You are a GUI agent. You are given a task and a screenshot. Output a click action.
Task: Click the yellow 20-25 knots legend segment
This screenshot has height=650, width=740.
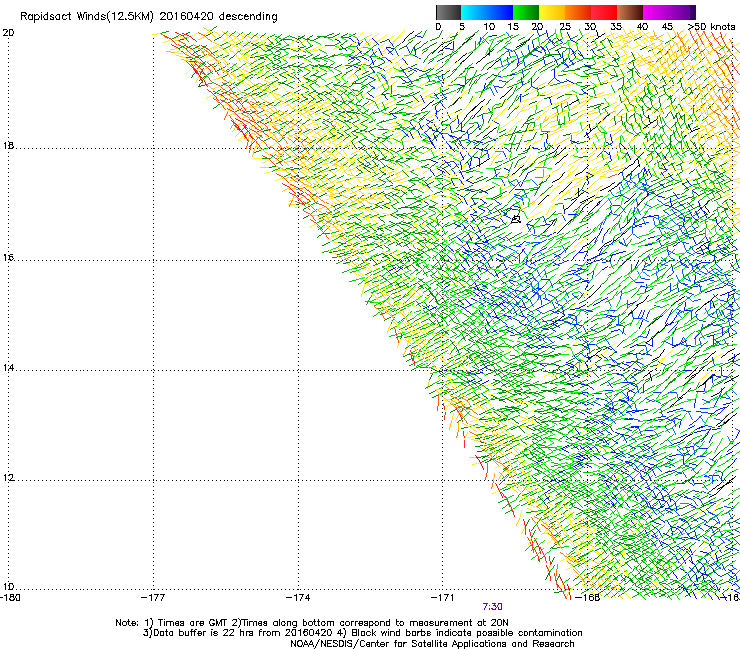[552, 12]
